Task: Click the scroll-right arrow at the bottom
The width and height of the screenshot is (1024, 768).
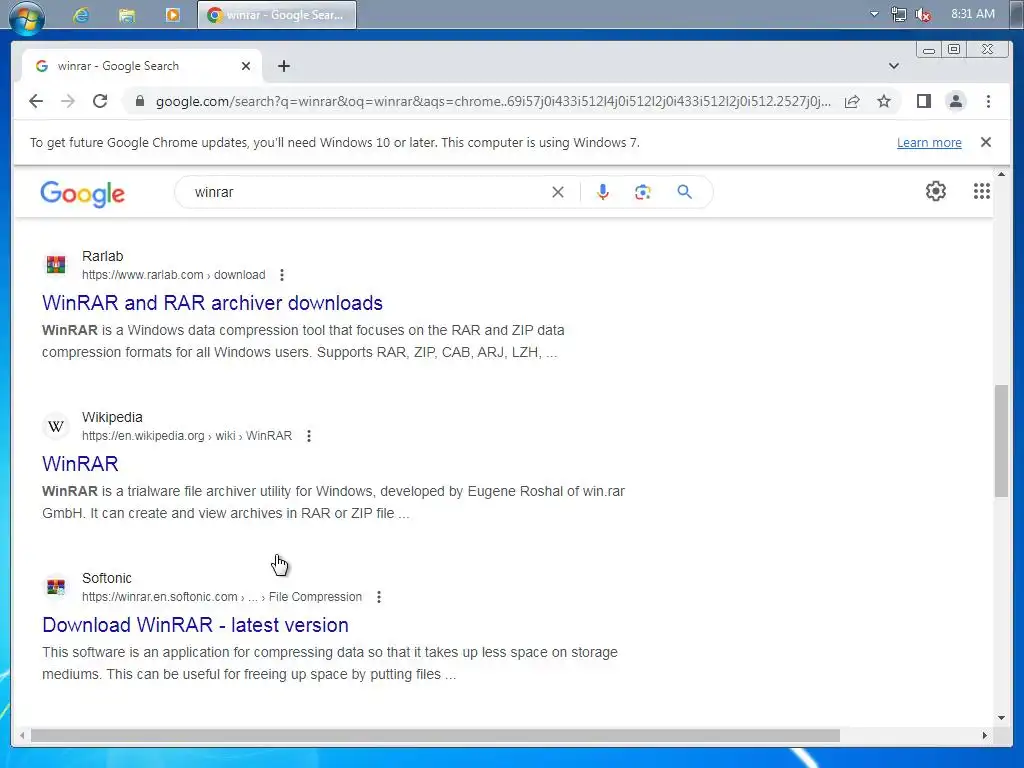Action: (x=985, y=736)
